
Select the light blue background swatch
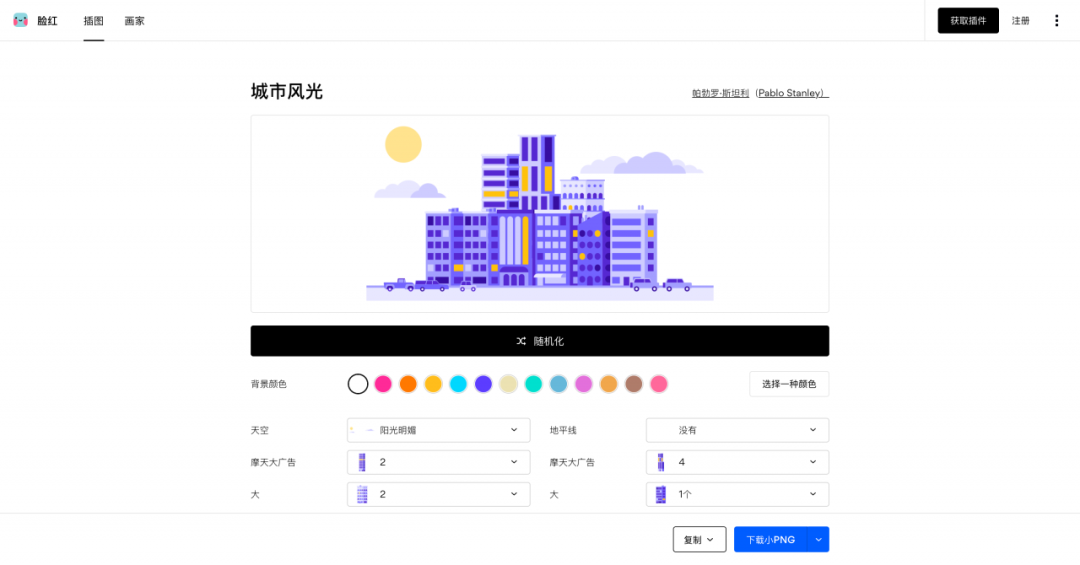[559, 384]
